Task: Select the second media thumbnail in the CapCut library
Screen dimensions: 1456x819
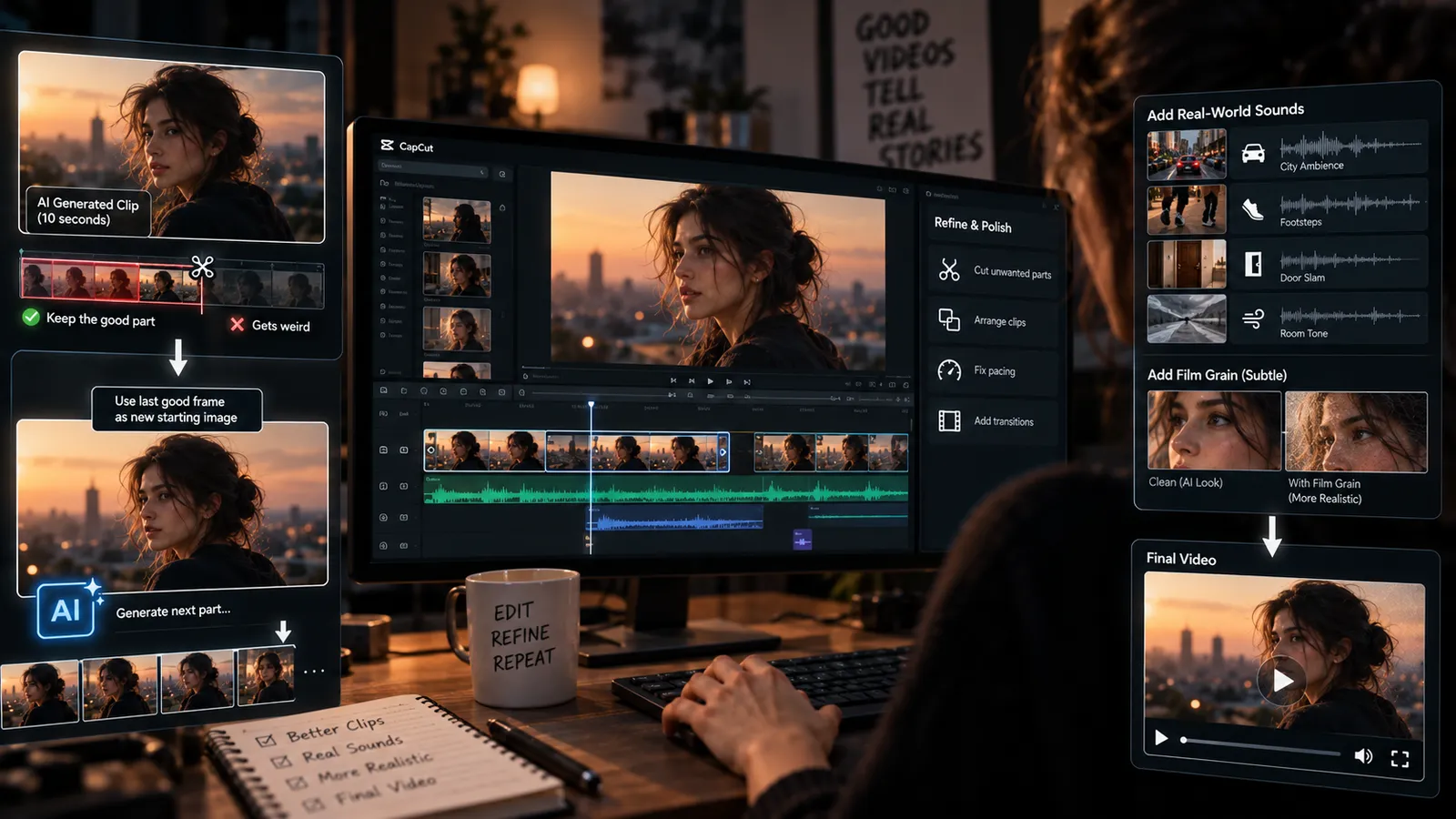Action: click(457, 275)
